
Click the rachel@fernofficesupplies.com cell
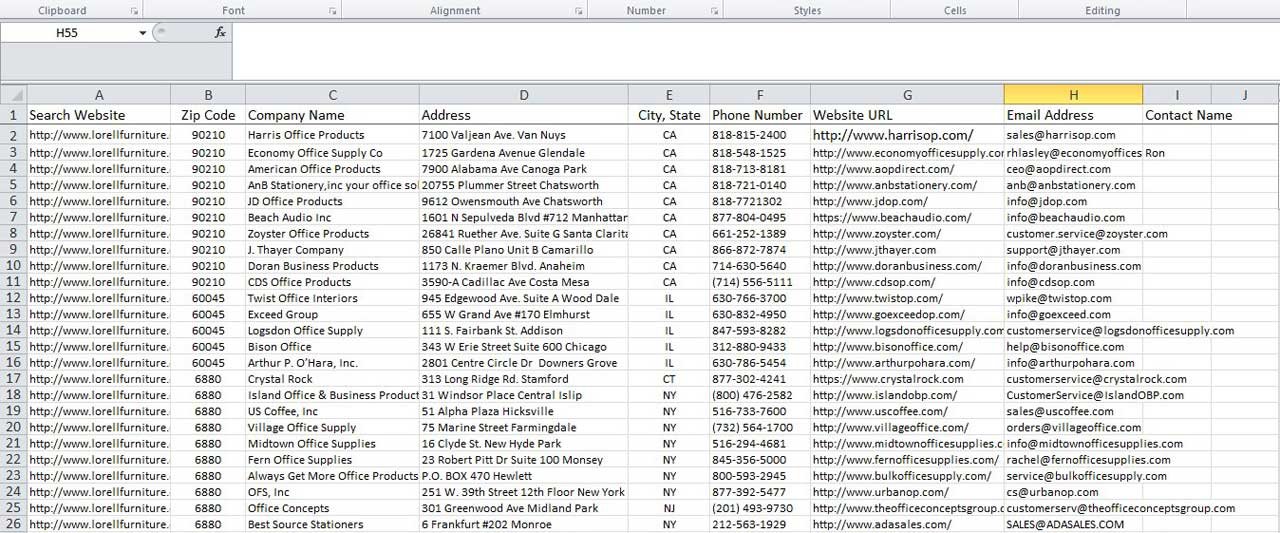click(x=1073, y=460)
